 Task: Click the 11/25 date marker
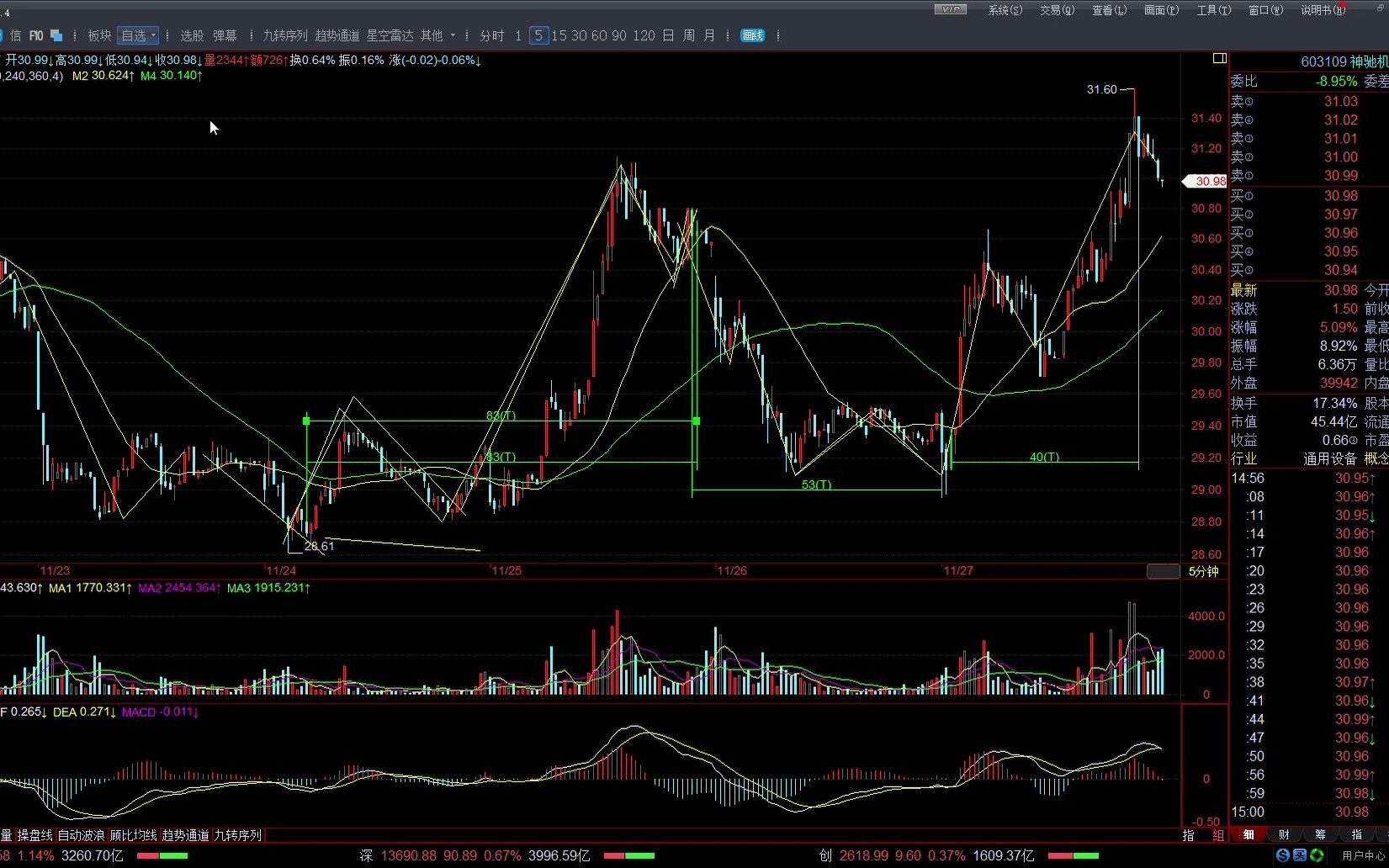click(506, 570)
